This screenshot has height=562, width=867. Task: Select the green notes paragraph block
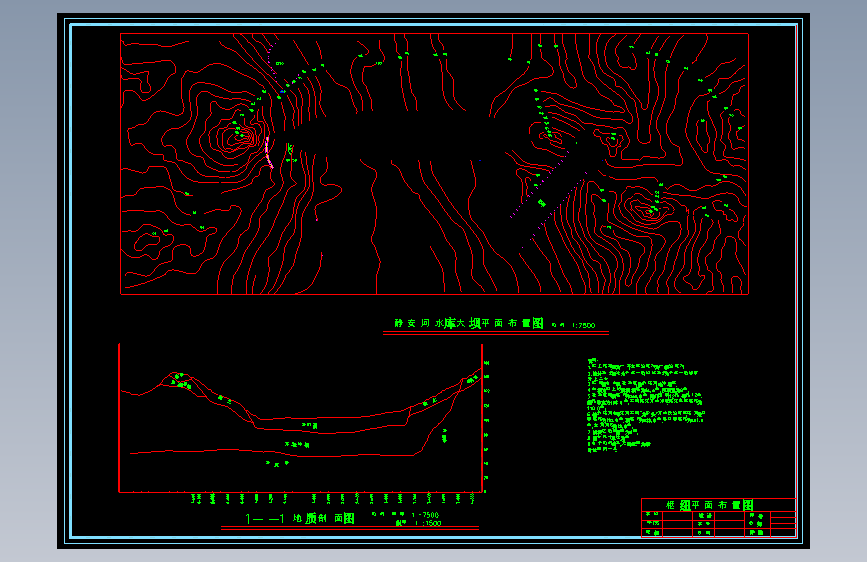646,405
